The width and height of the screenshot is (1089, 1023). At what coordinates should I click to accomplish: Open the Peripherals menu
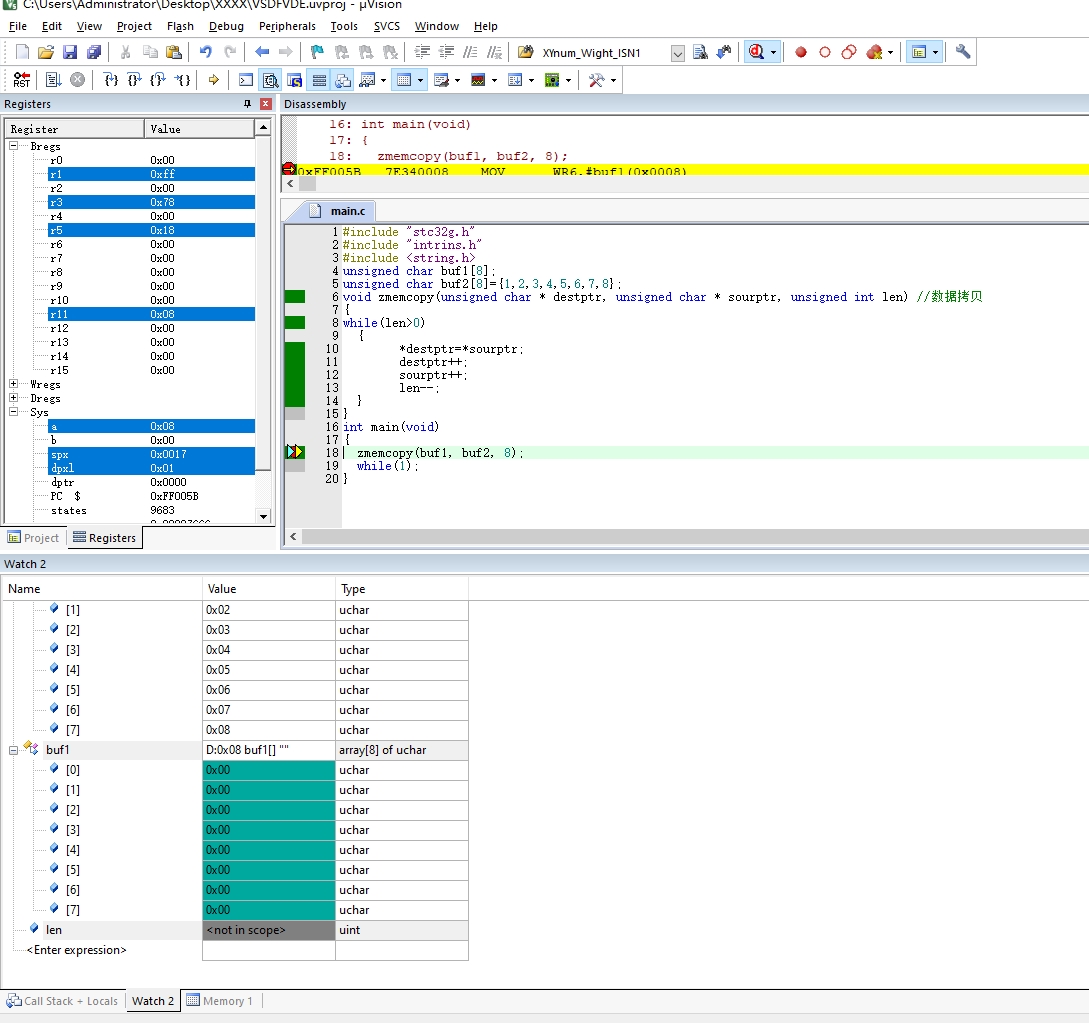tap(287, 26)
